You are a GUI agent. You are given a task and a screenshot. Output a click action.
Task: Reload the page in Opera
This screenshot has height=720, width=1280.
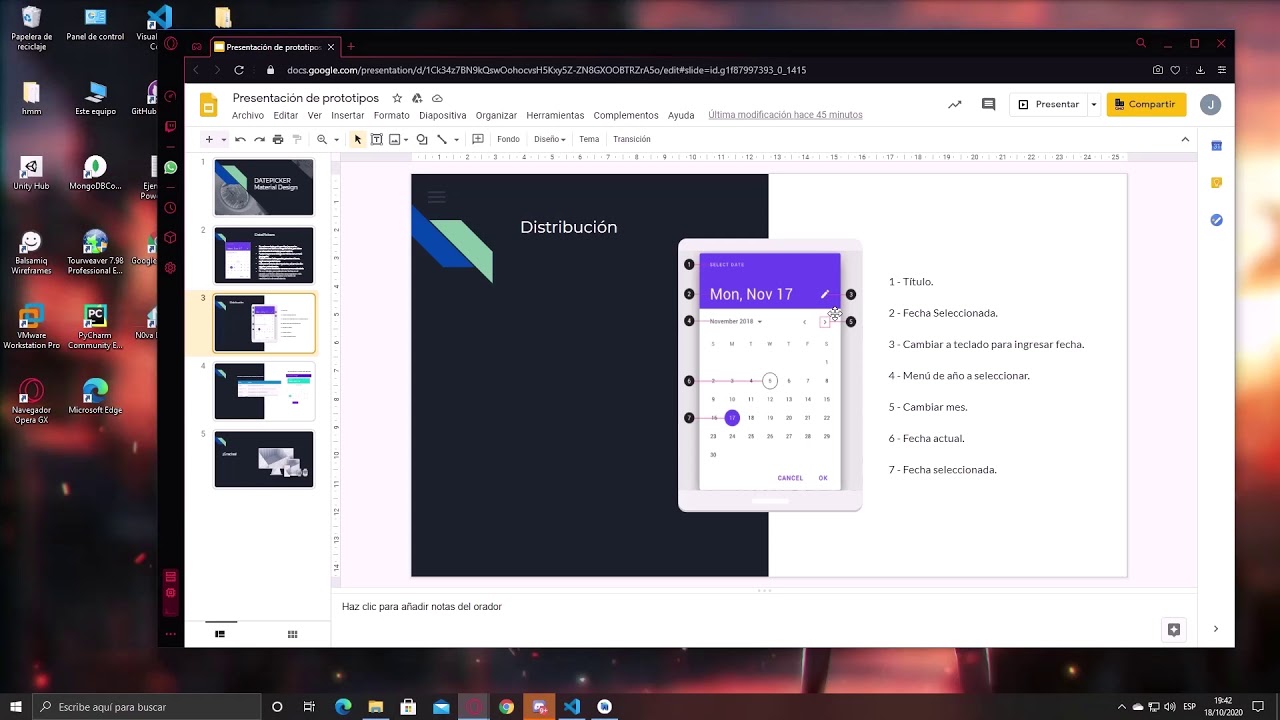click(x=239, y=70)
